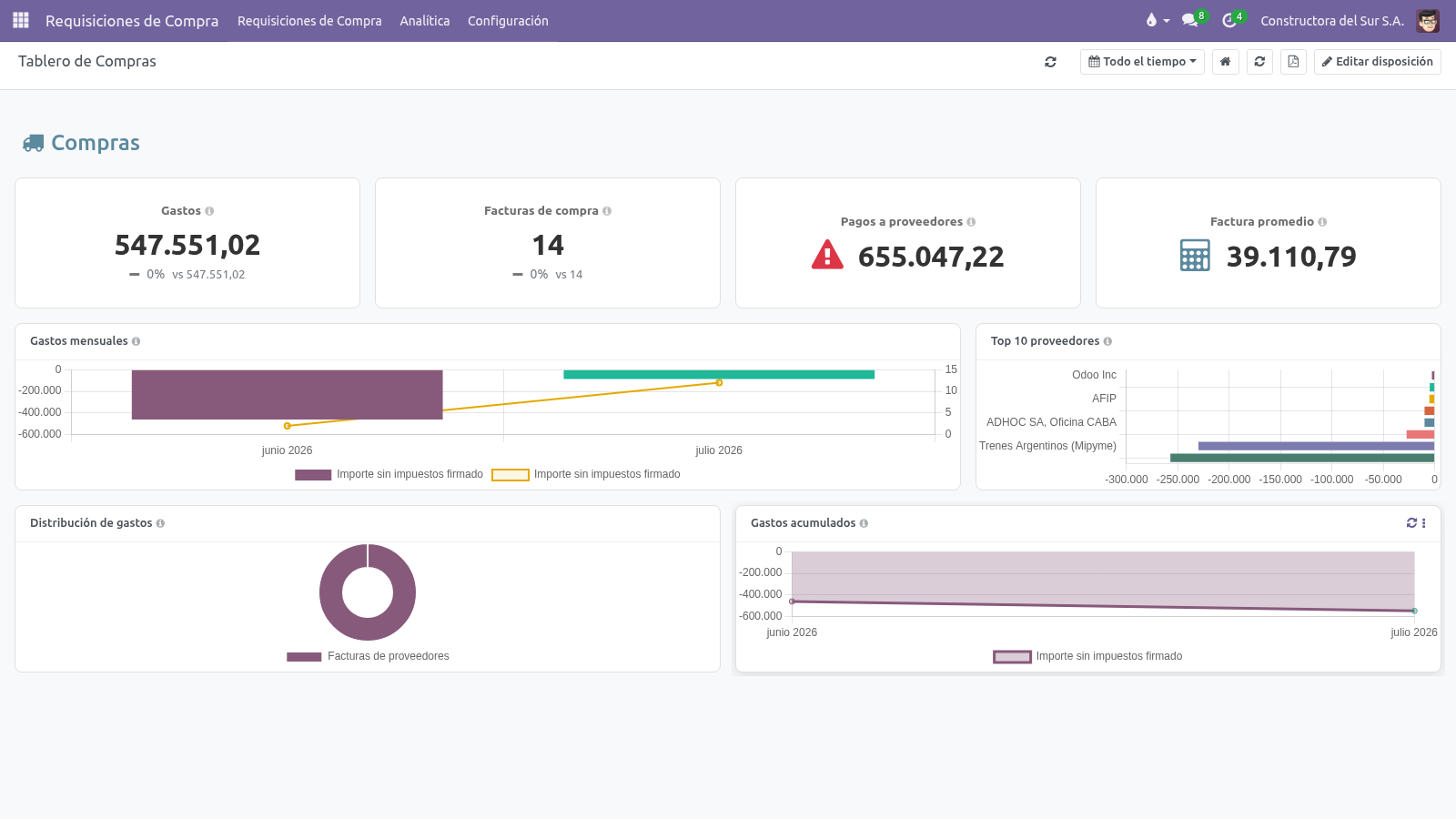This screenshot has width=1456, height=819.
Task: Click the AFIP supplier label
Action: (x=1104, y=399)
